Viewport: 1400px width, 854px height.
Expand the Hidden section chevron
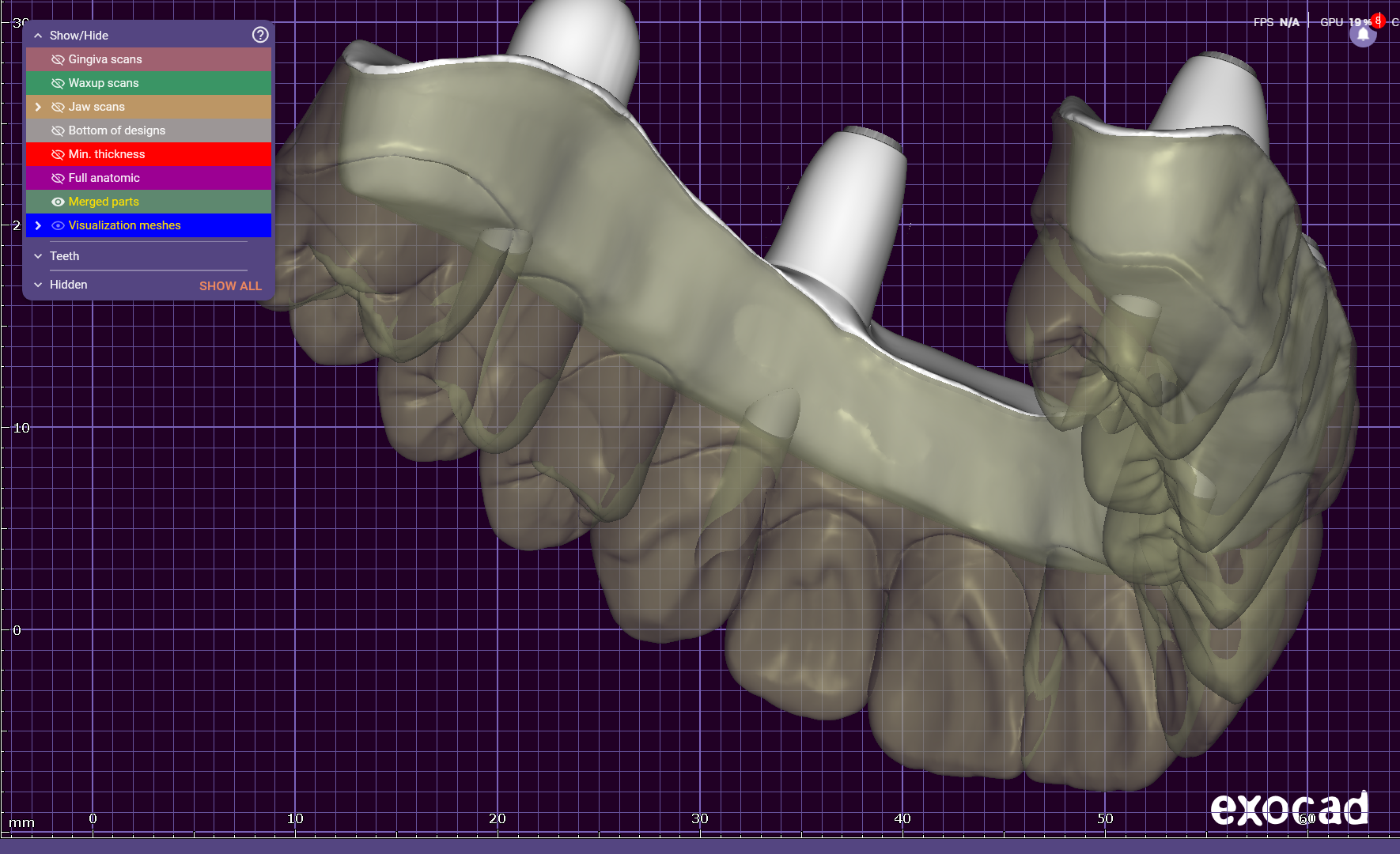(38, 285)
